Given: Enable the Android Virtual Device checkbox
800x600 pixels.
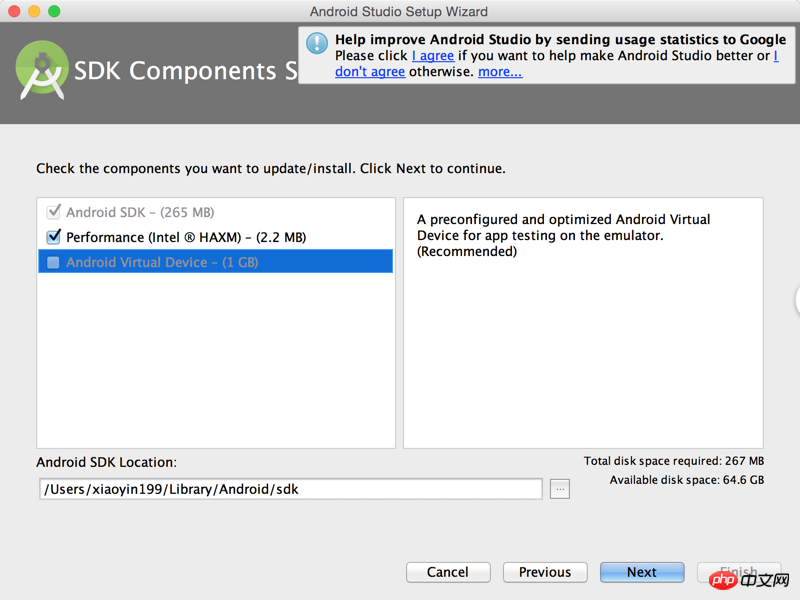Looking at the screenshot, I should (53, 262).
